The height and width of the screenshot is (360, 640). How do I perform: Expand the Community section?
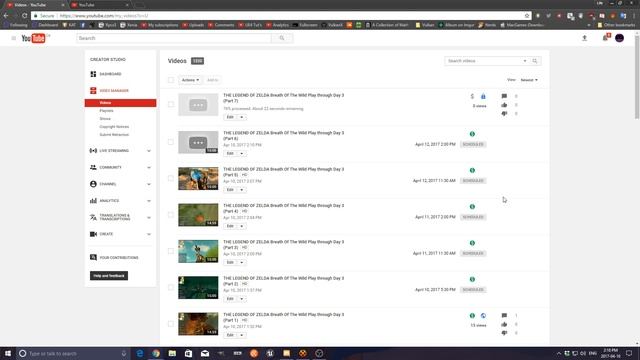click(x=149, y=168)
